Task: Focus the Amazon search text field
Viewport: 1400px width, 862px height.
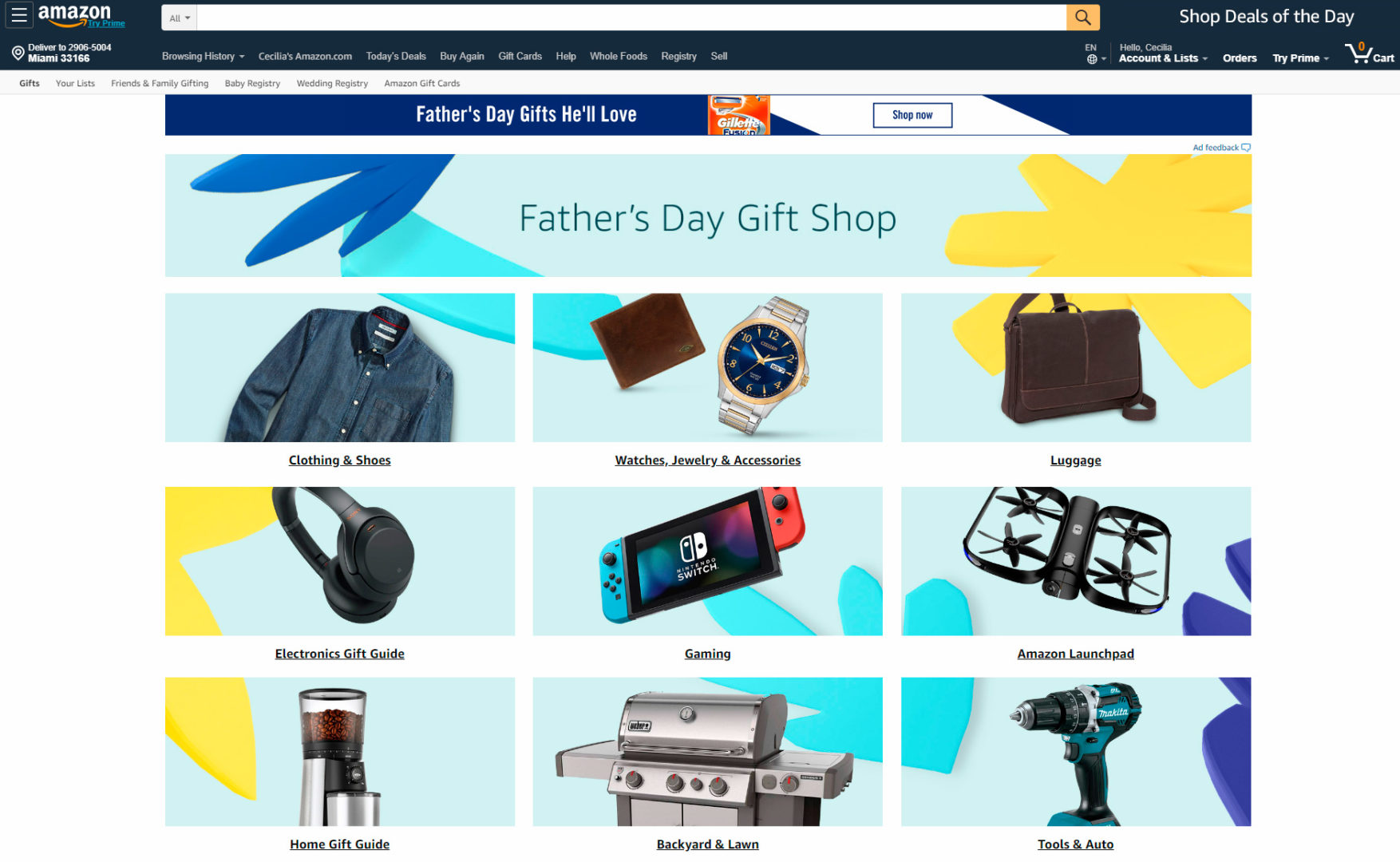Action: coord(631,18)
